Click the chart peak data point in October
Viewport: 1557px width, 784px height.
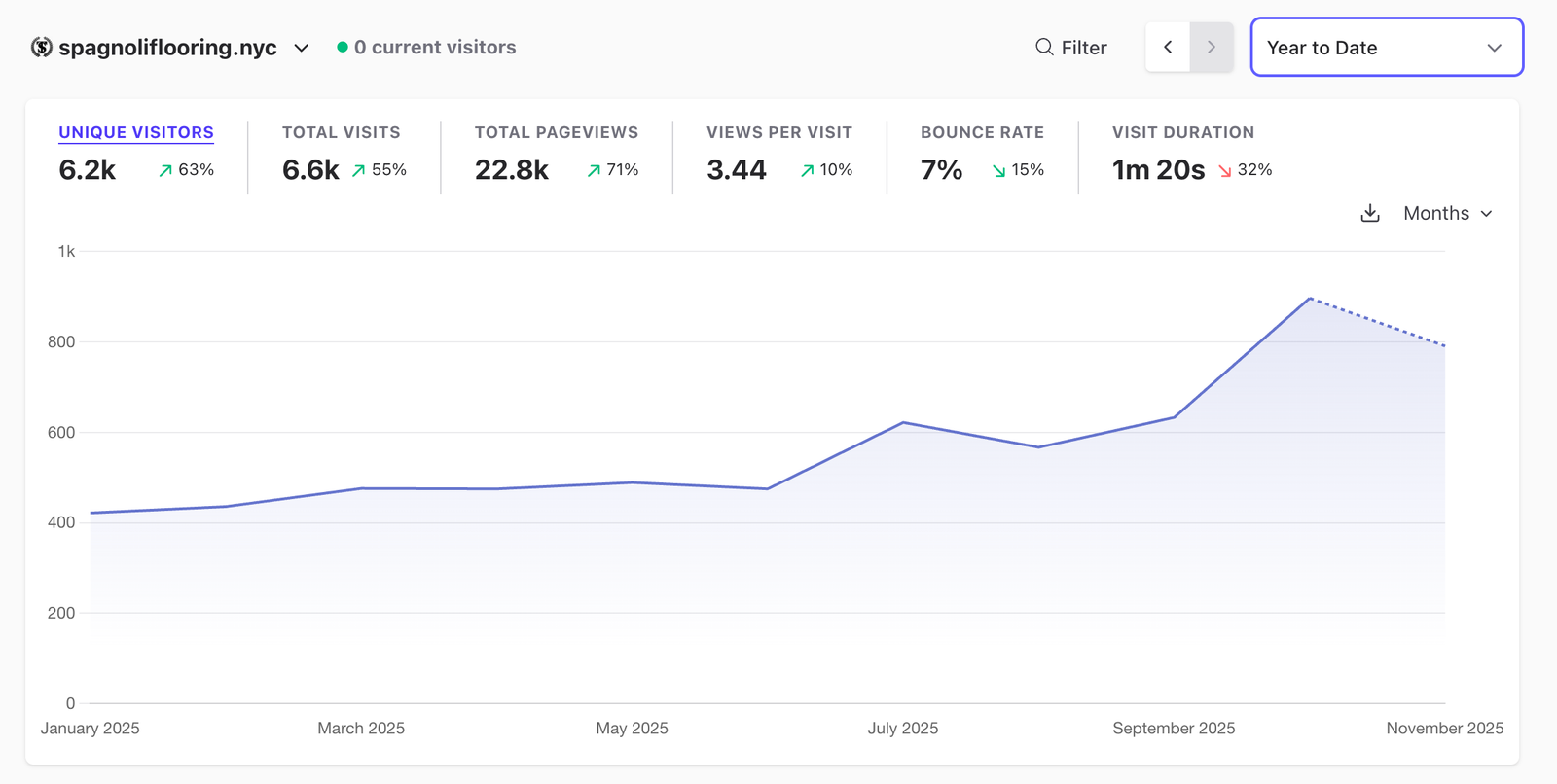pos(1310,298)
